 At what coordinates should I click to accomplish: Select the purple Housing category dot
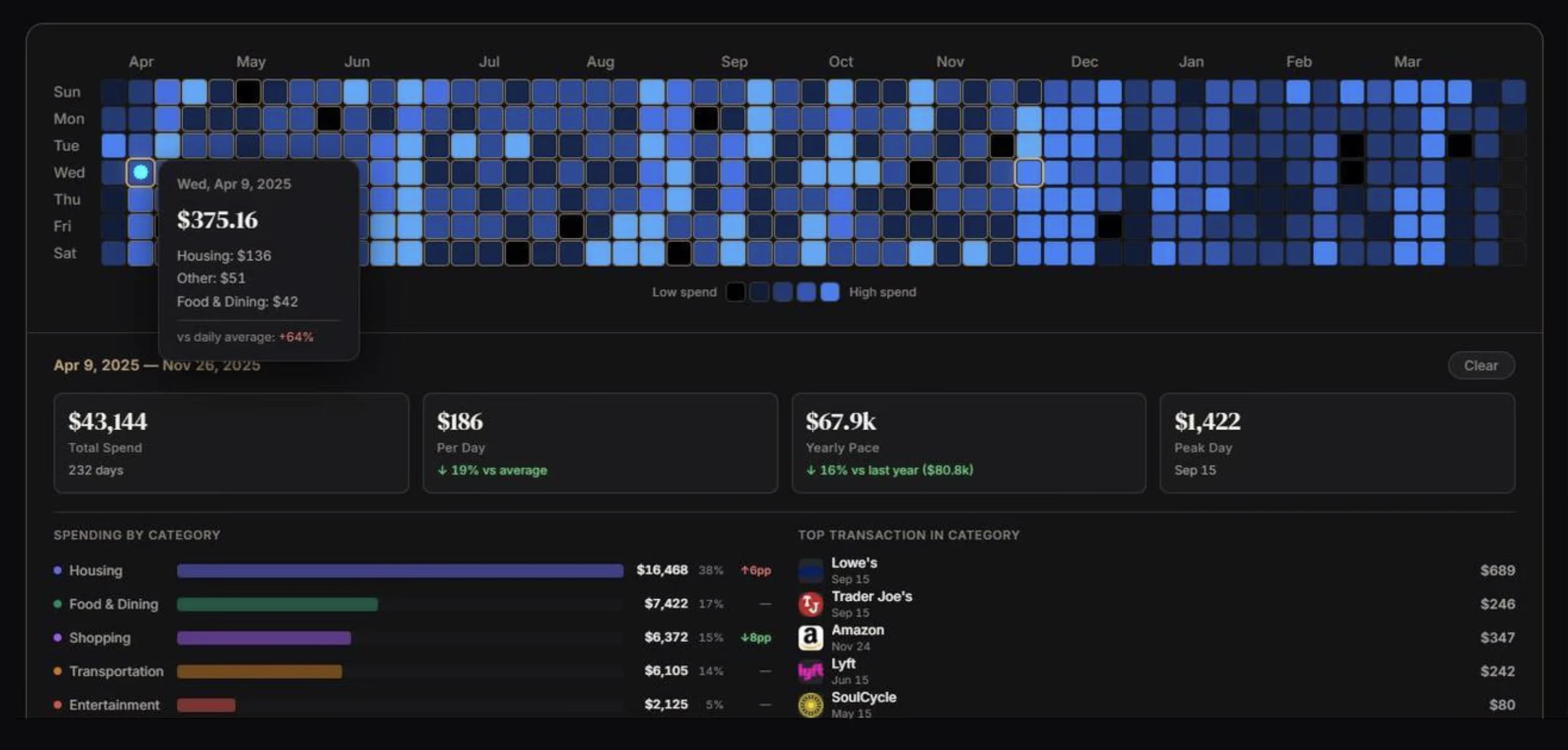pos(57,570)
